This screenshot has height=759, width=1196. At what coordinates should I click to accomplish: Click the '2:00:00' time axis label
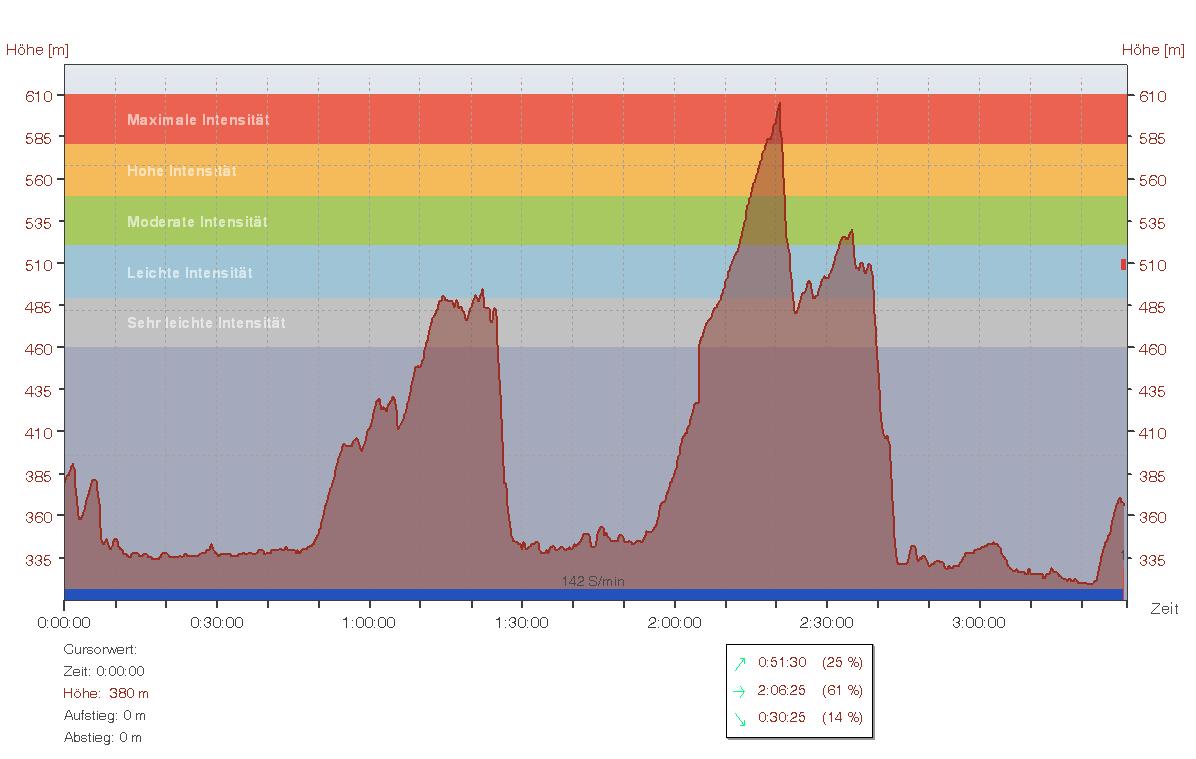674,622
